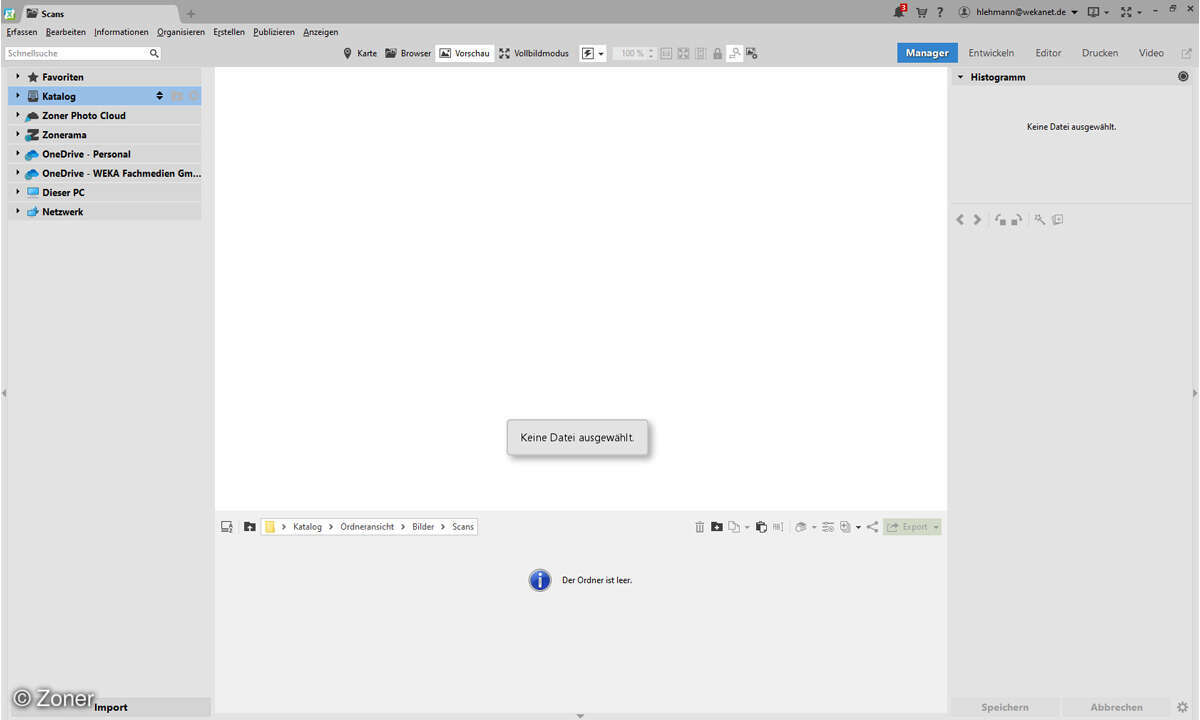The height and width of the screenshot is (720, 1200).
Task: Switch to Karte view
Action: [360, 53]
